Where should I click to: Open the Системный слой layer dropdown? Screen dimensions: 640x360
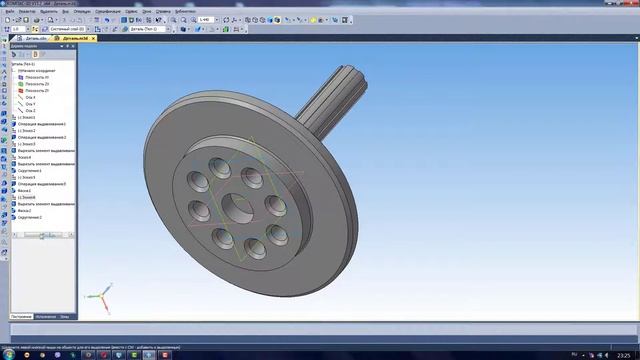88,29
